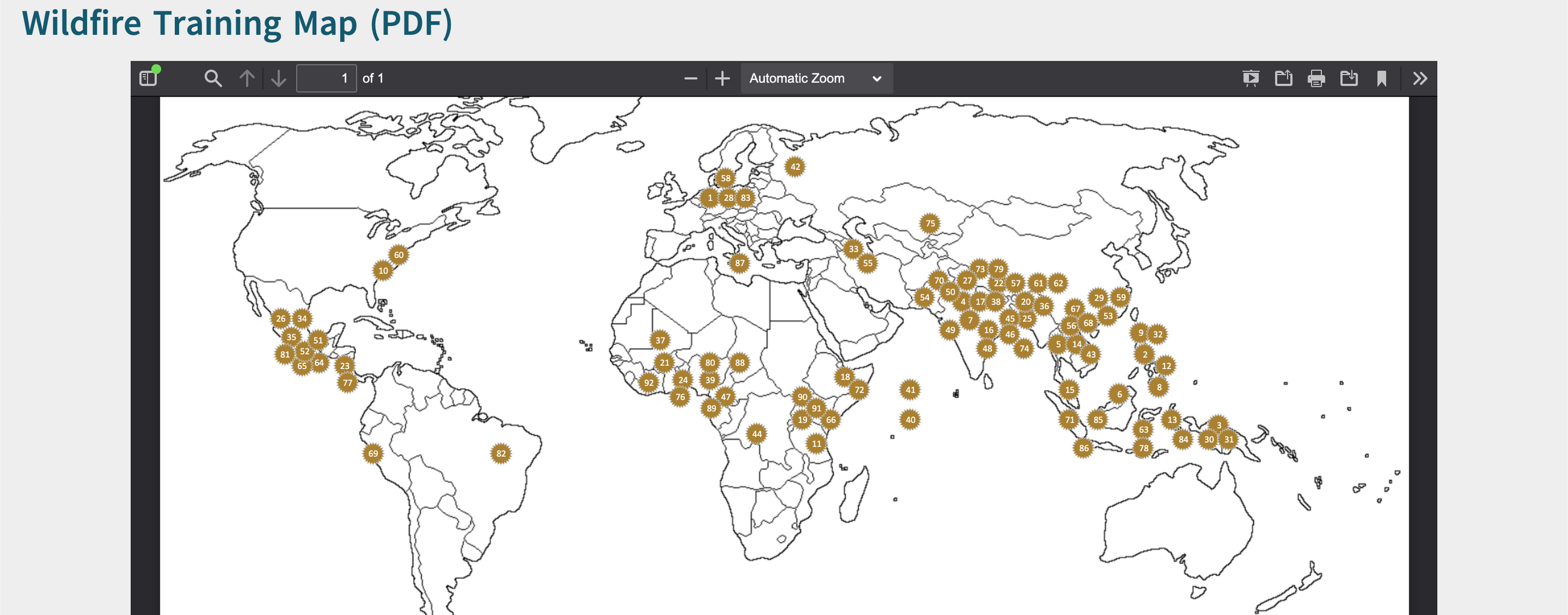Screen dimensions: 1568x615
Task: Open the find in document search
Action: [x=212, y=78]
